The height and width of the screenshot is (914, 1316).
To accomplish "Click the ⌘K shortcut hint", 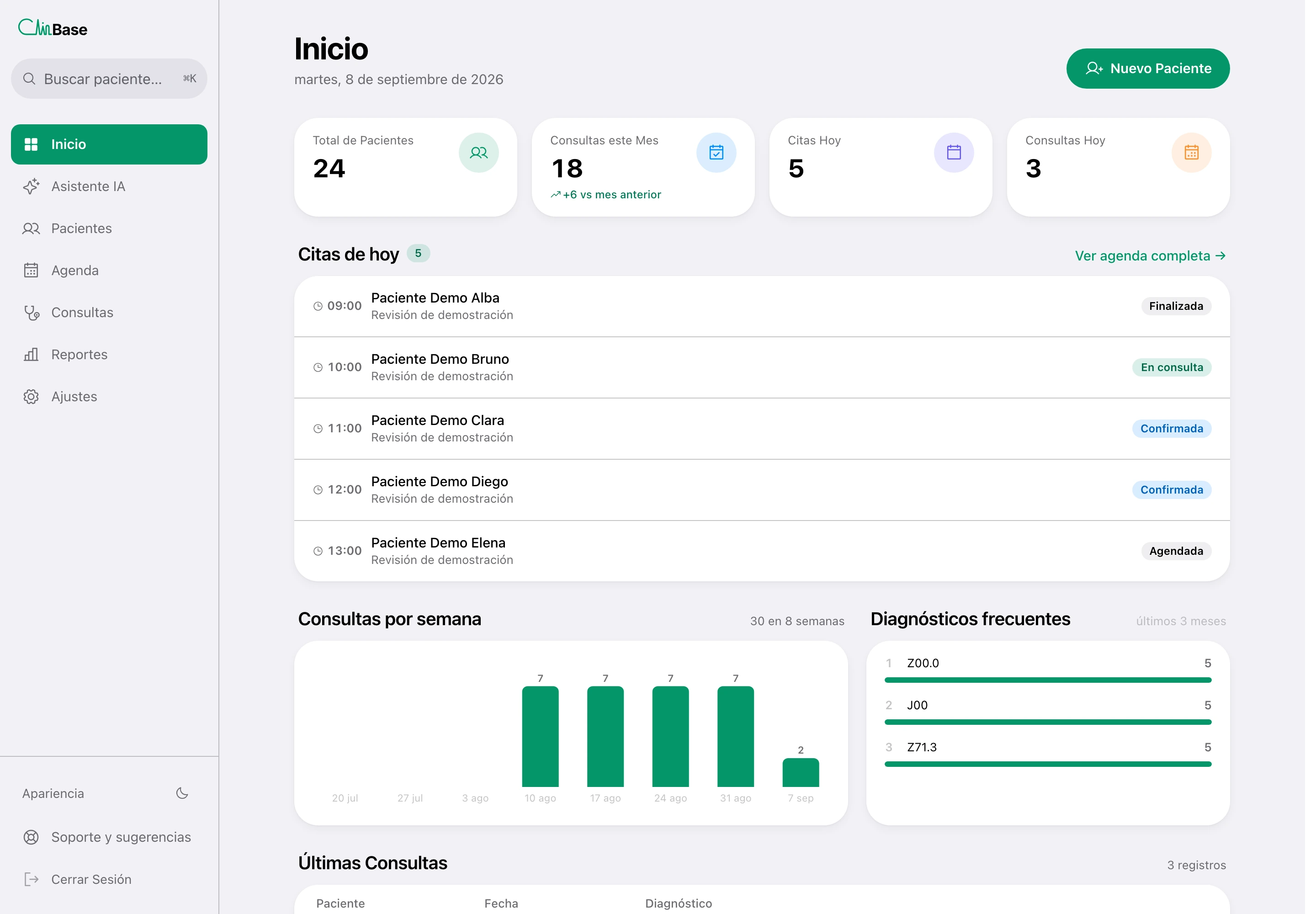I will (x=190, y=79).
